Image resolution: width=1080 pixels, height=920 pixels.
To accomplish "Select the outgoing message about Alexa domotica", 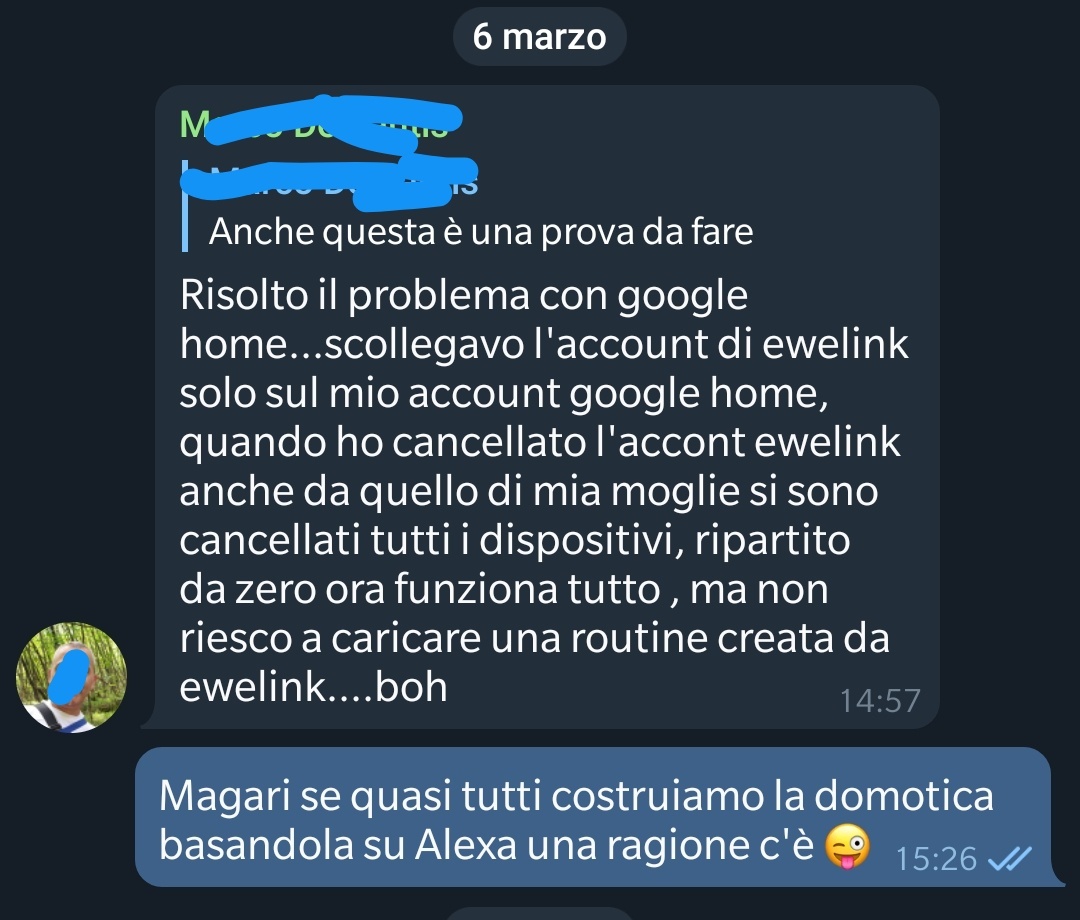I will (x=594, y=817).
